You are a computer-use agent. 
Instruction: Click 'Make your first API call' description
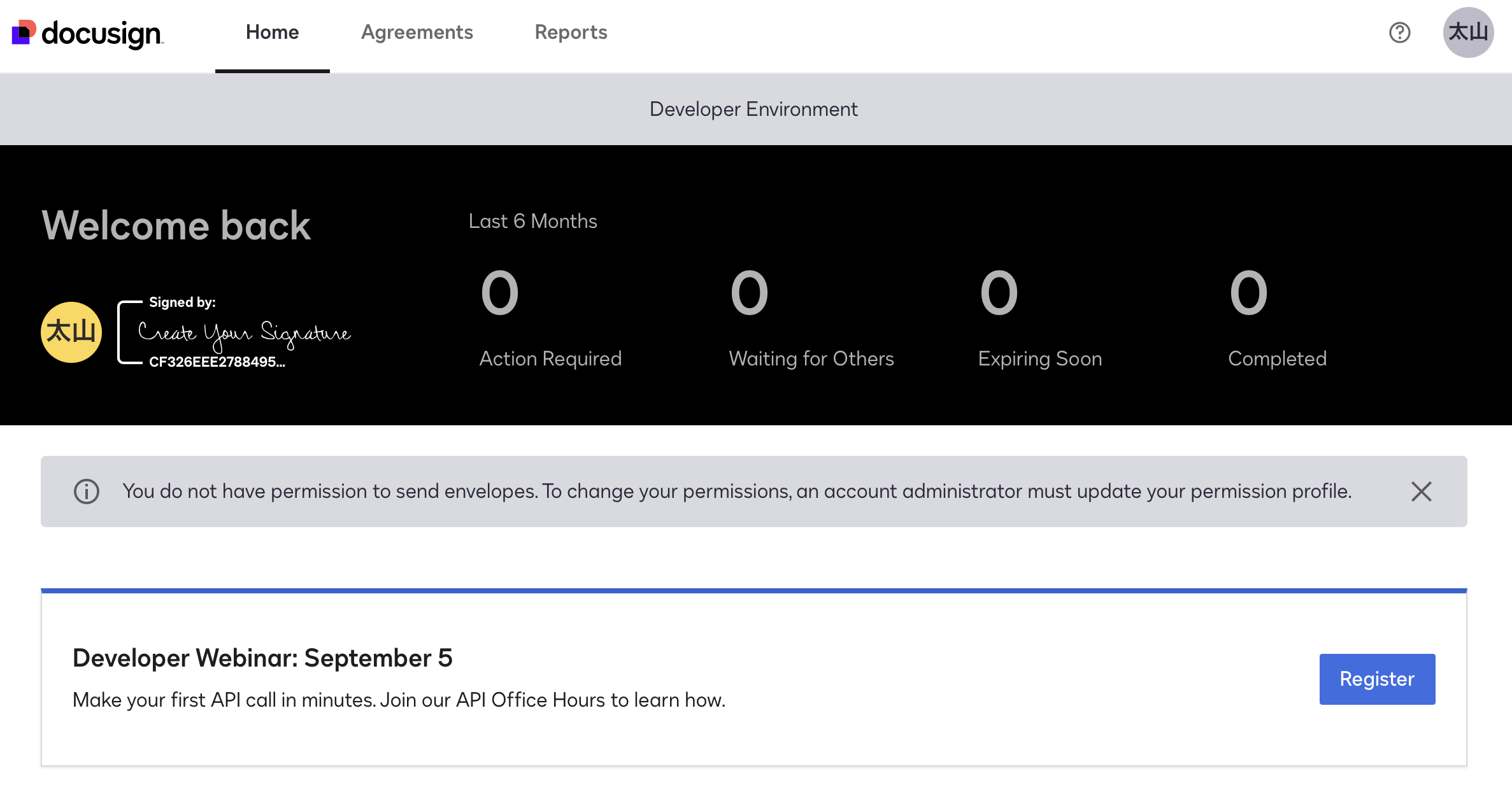click(x=399, y=700)
